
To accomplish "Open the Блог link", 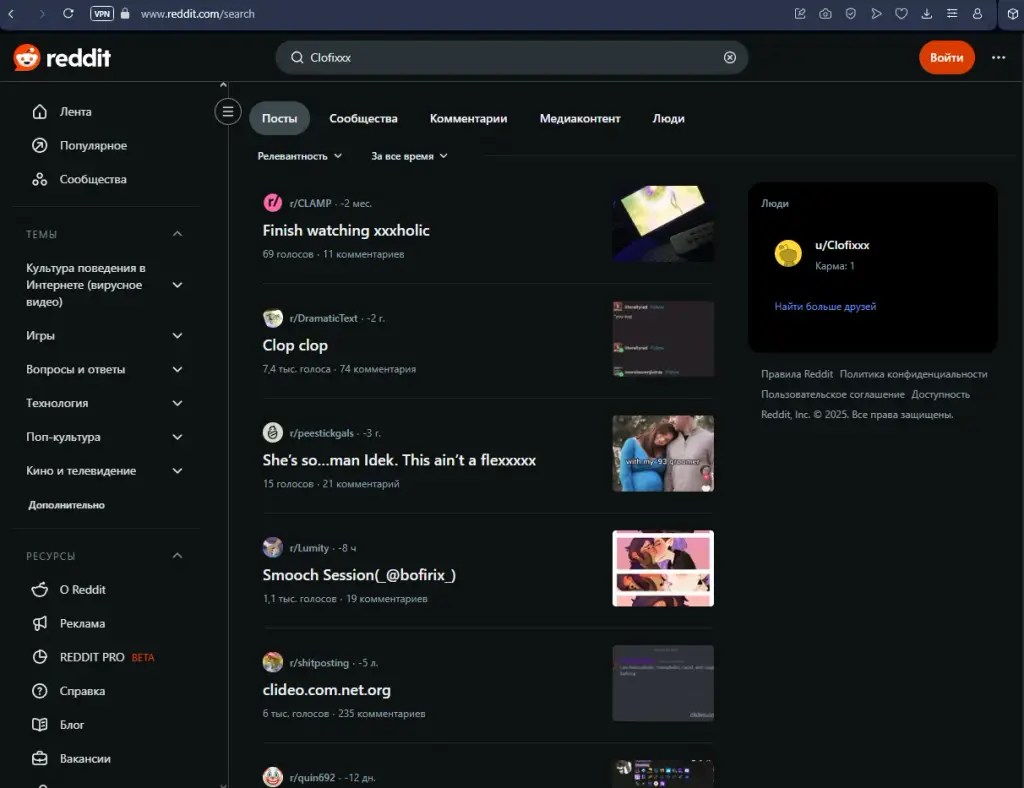I will pyautogui.click(x=59, y=725).
